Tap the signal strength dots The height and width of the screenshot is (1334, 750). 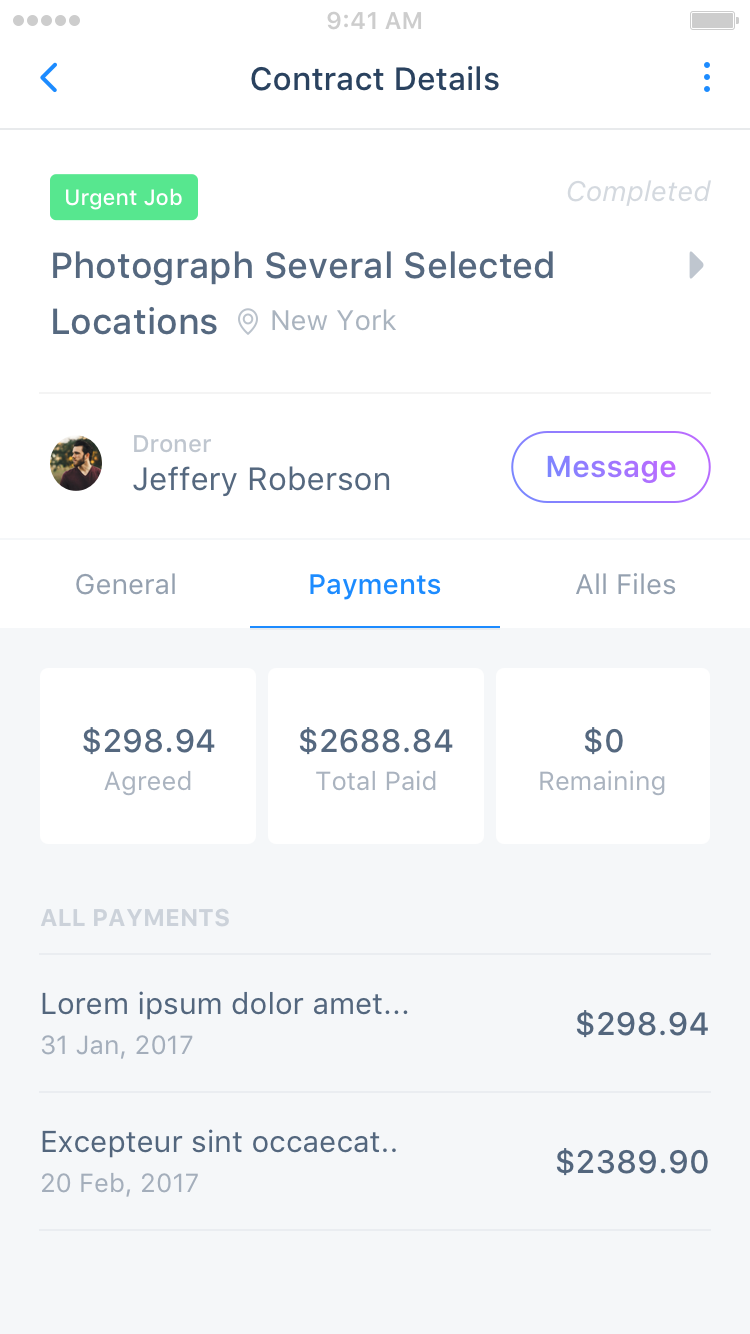(x=46, y=20)
